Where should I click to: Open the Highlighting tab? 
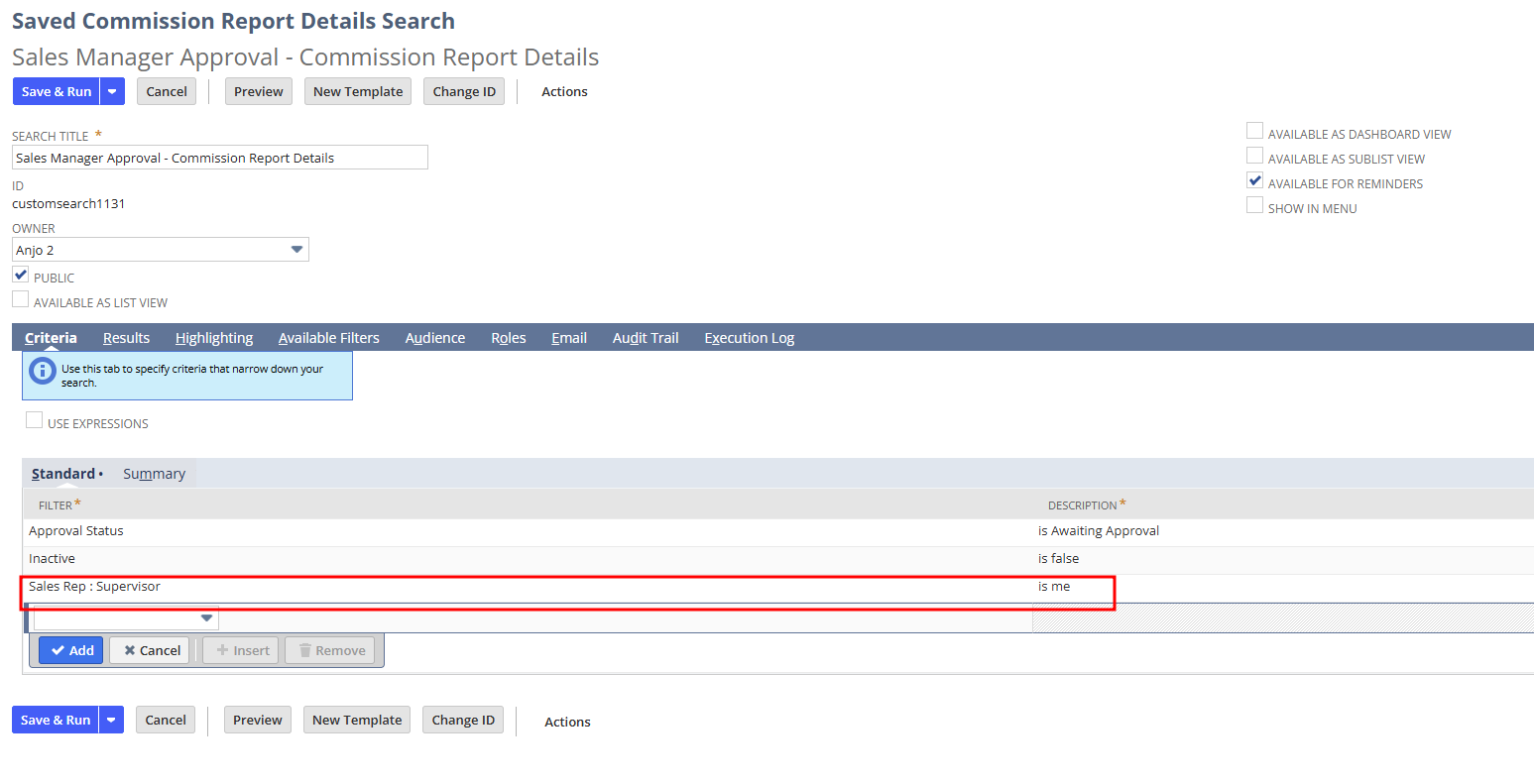(x=214, y=338)
